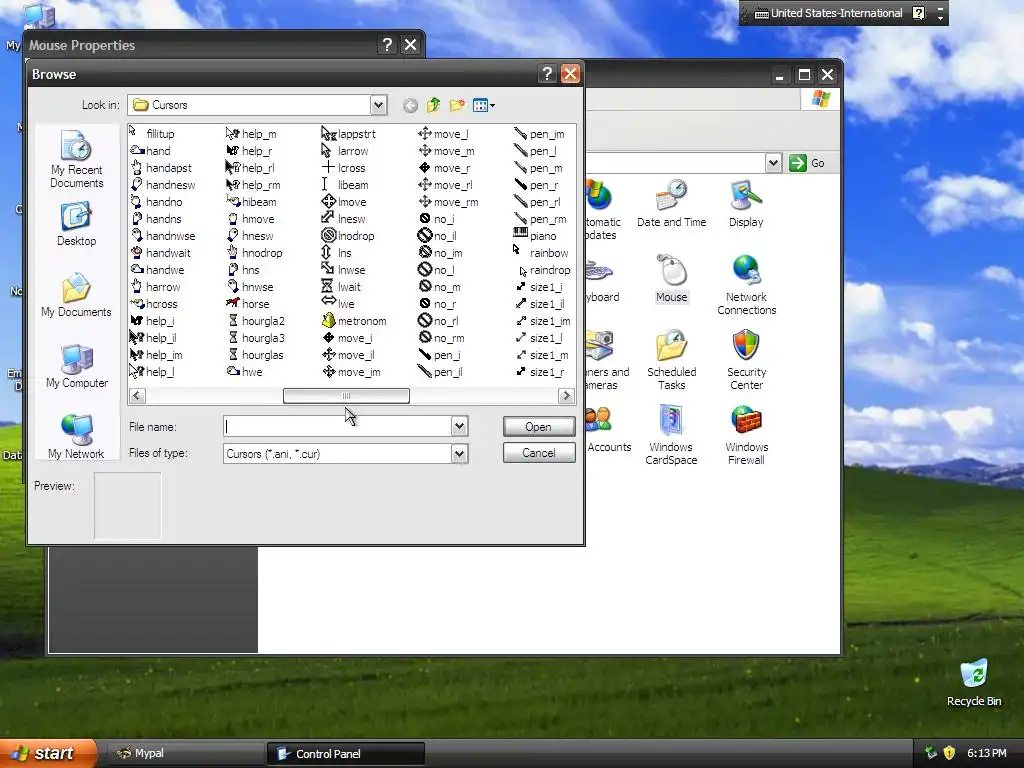Image resolution: width=1024 pixels, height=768 pixels.
Task: Open the Mouse Control Panel item
Action: pyautogui.click(x=671, y=279)
